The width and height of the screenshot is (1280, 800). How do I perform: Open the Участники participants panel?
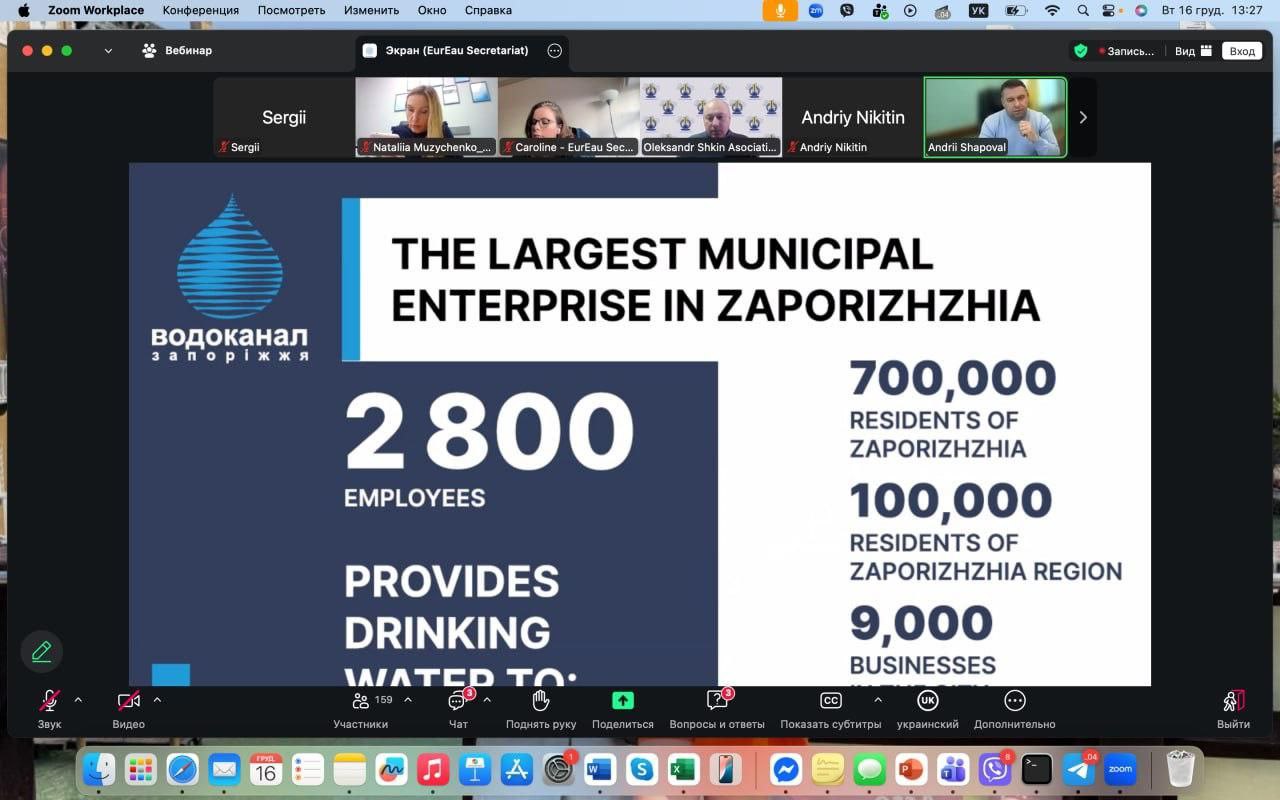[x=361, y=702]
